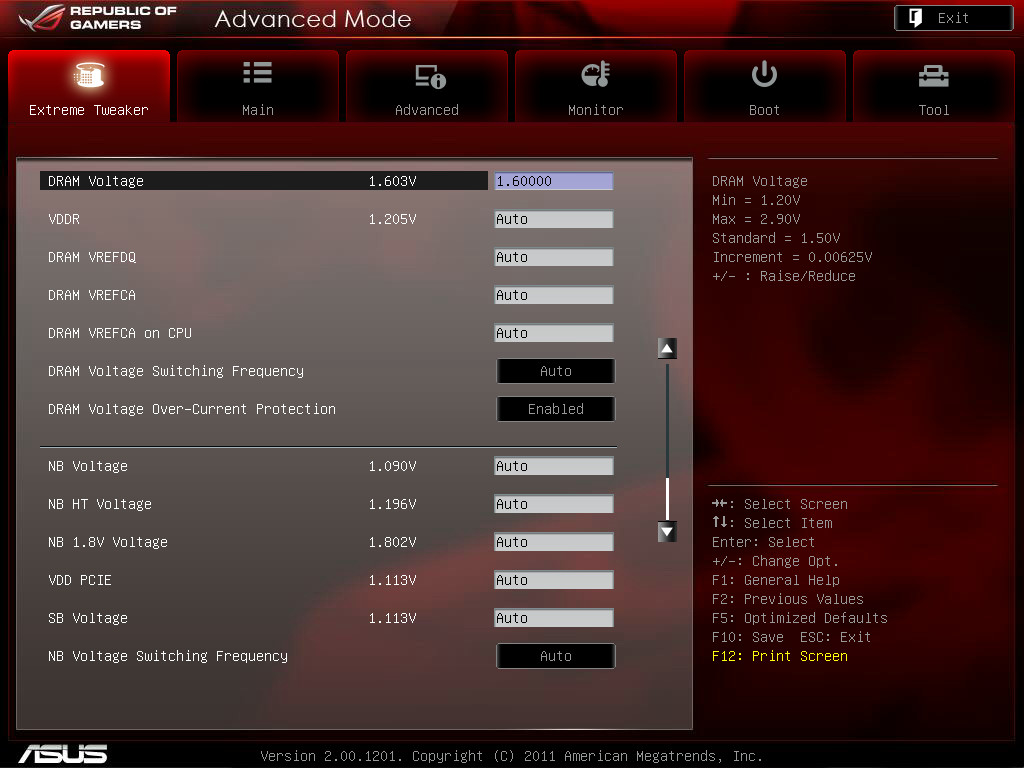
Task: Click the NB HT Voltage Auto field
Action: pyautogui.click(x=553, y=504)
